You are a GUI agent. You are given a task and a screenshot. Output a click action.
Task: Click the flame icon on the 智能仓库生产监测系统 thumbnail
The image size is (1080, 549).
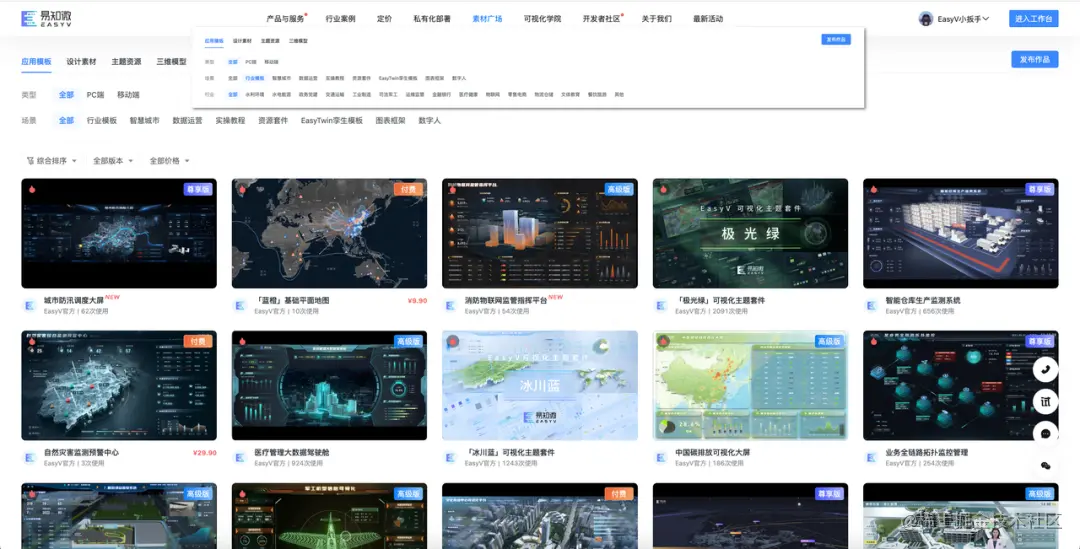click(x=873, y=189)
